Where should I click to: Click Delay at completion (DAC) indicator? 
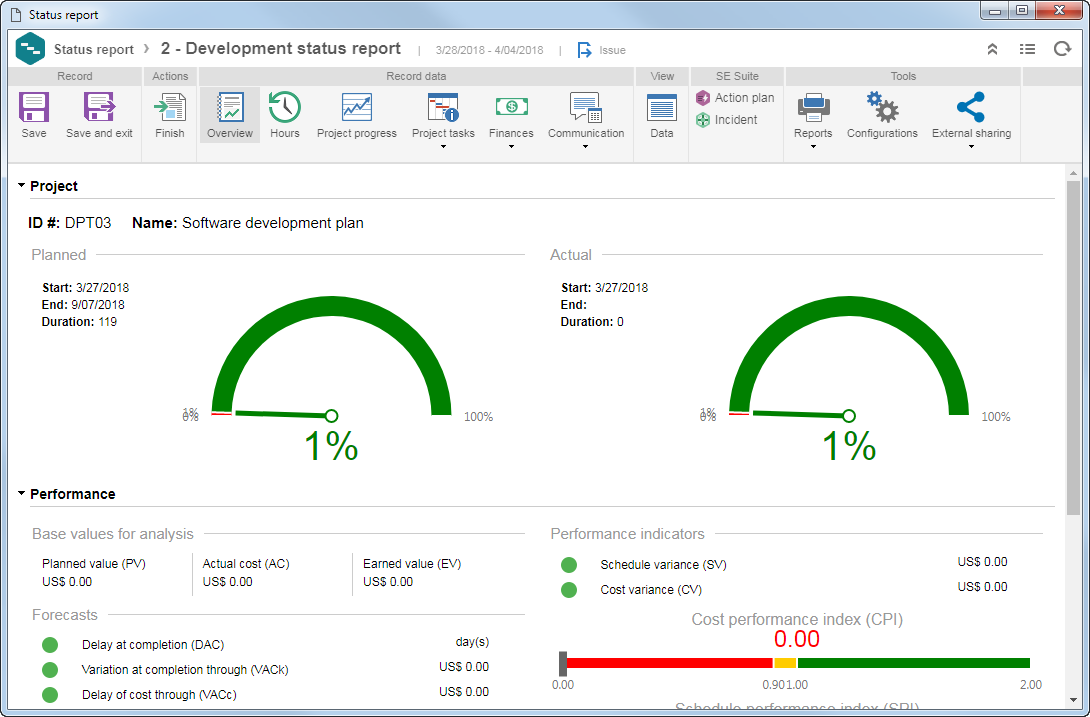(x=50, y=645)
